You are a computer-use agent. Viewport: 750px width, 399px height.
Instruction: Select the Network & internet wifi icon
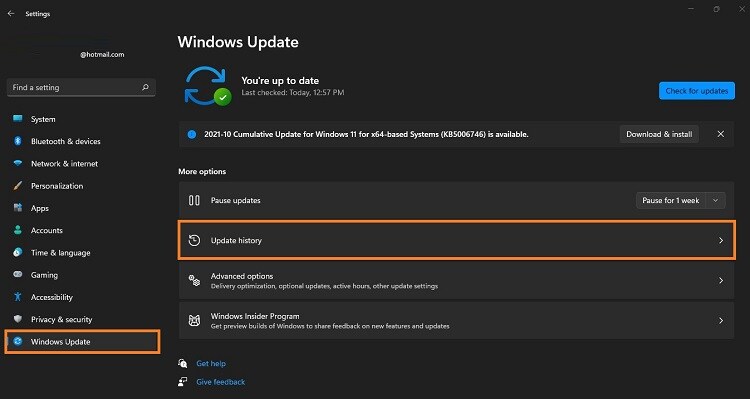(18, 163)
